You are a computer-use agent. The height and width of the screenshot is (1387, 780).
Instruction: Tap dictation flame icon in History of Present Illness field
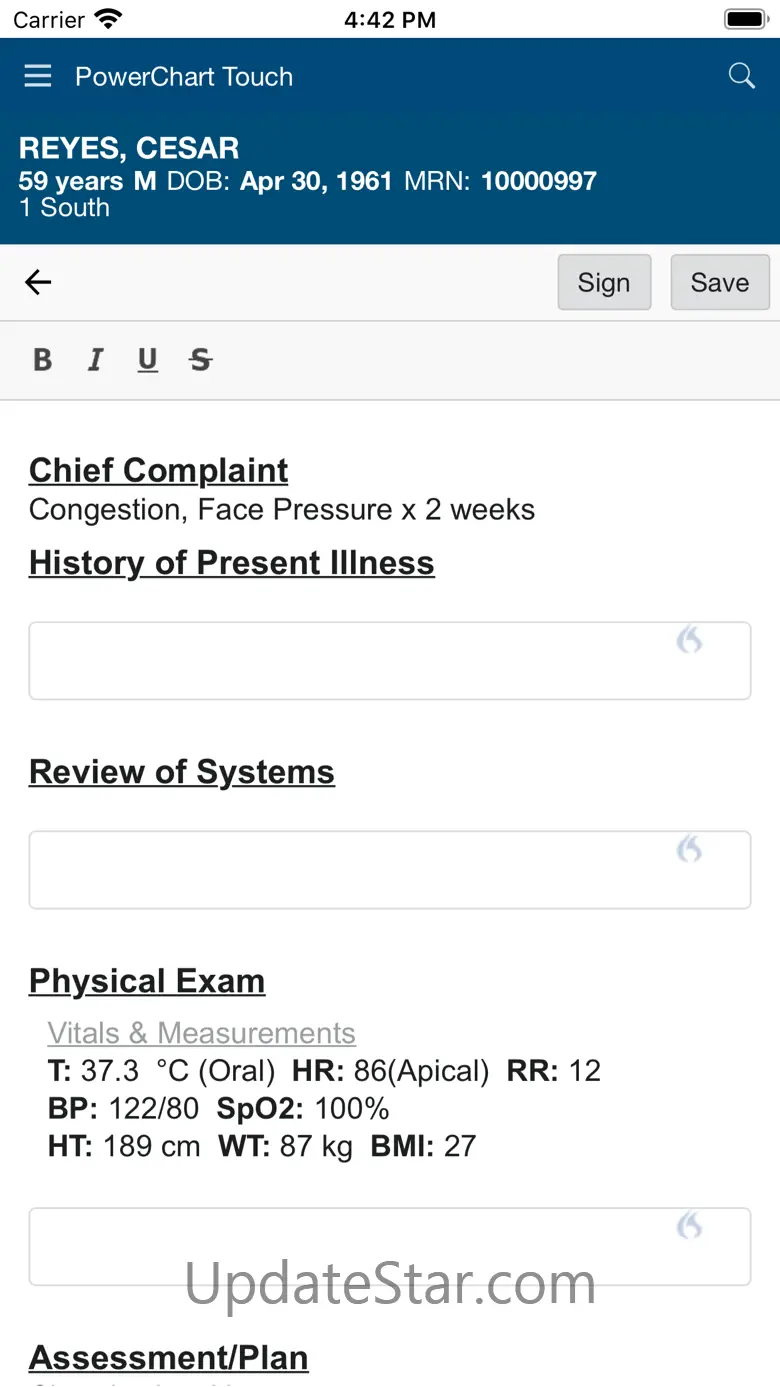pos(690,640)
